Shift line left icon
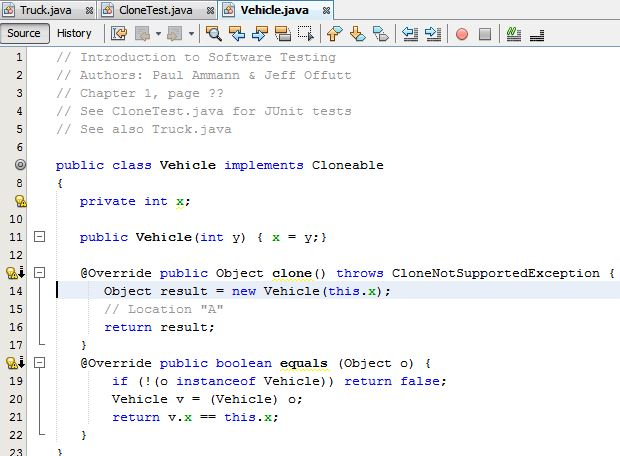The height and width of the screenshot is (456, 620). click(410, 34)
